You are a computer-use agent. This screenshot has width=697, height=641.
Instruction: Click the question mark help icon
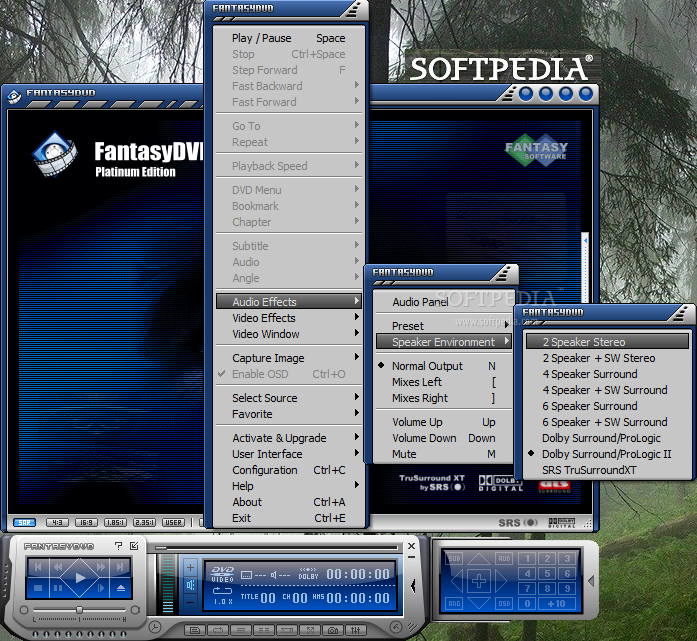point(118,545)
